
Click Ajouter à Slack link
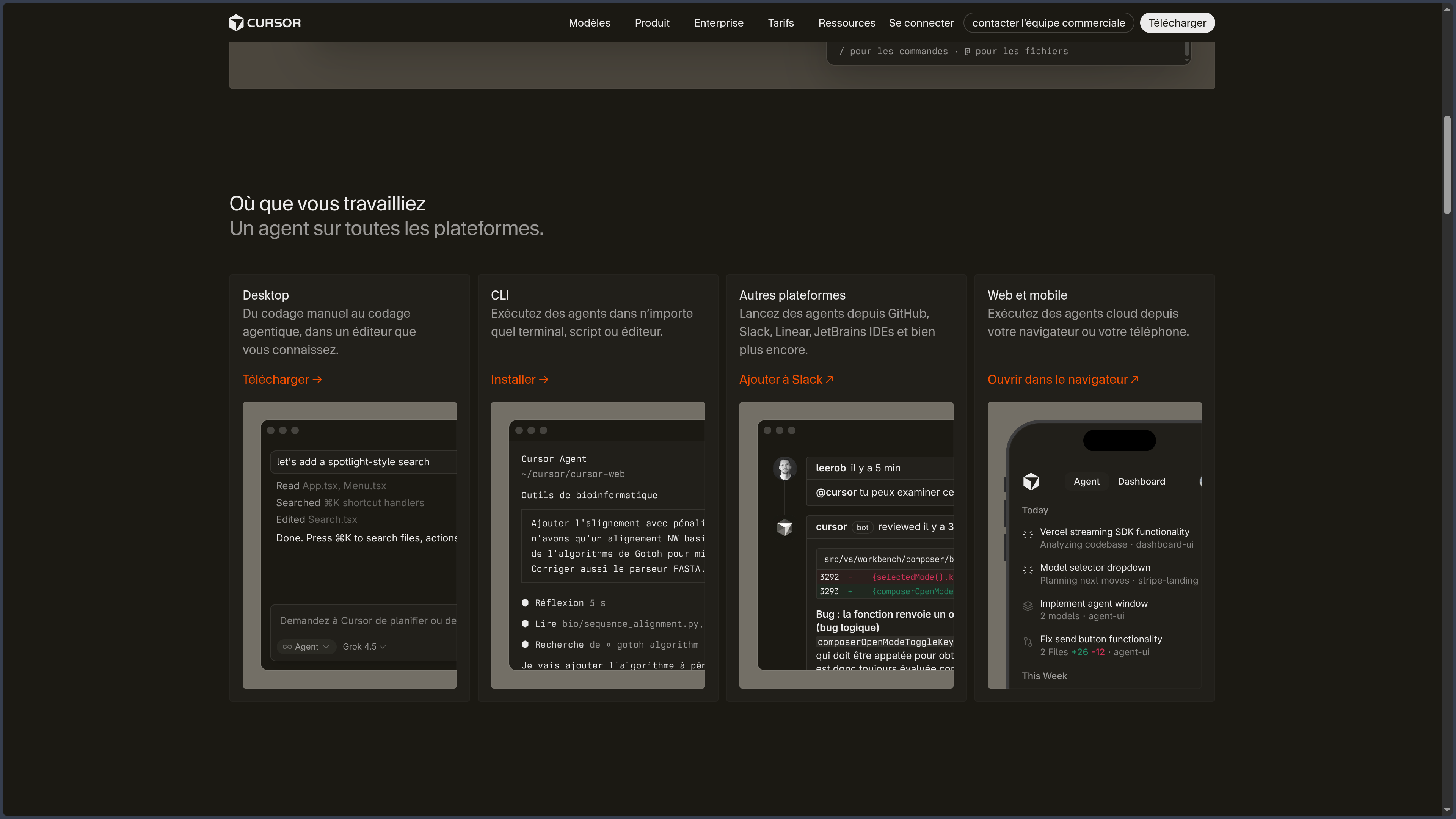click(786, 379)
